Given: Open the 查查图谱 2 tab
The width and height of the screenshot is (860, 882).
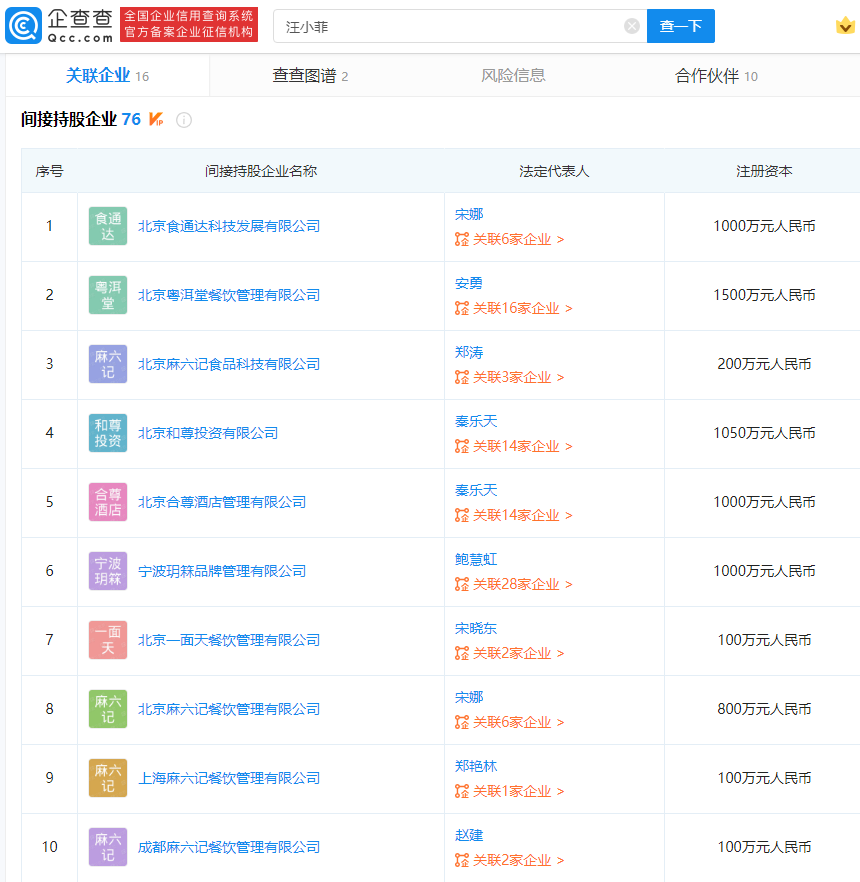Looking at the screenshot, I should tap(310, 75).
